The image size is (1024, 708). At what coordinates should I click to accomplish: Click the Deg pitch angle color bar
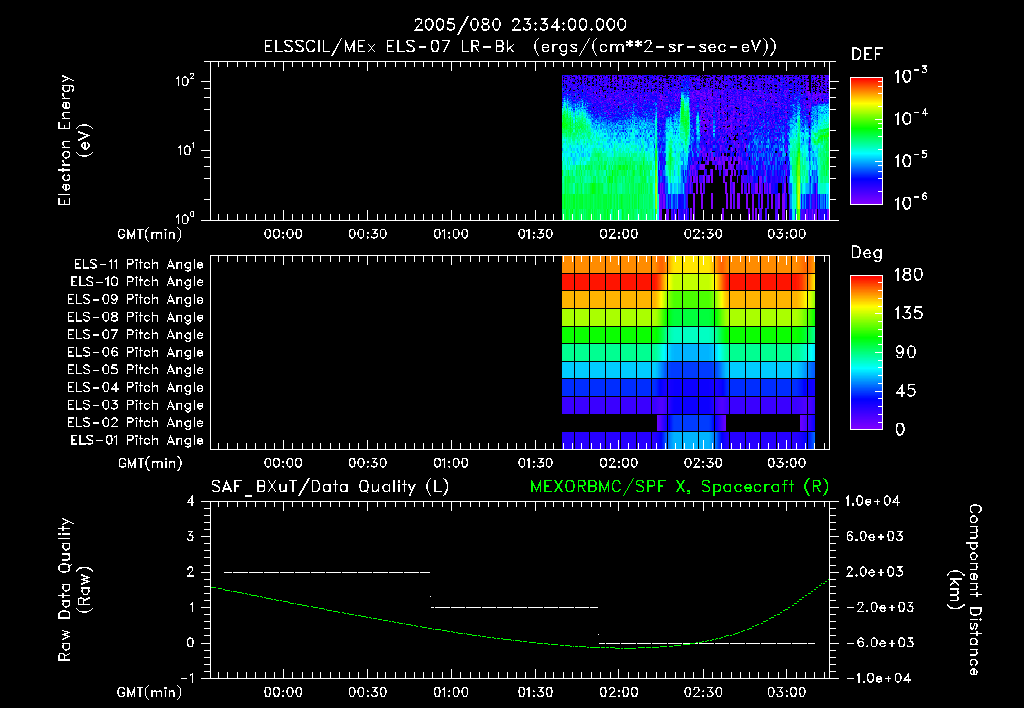coord(866,353)
